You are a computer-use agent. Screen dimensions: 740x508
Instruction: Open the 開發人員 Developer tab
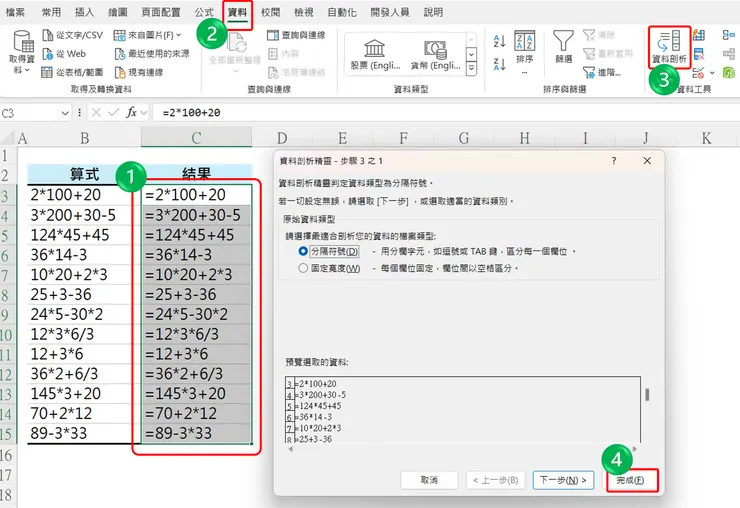tap(390, 12)
